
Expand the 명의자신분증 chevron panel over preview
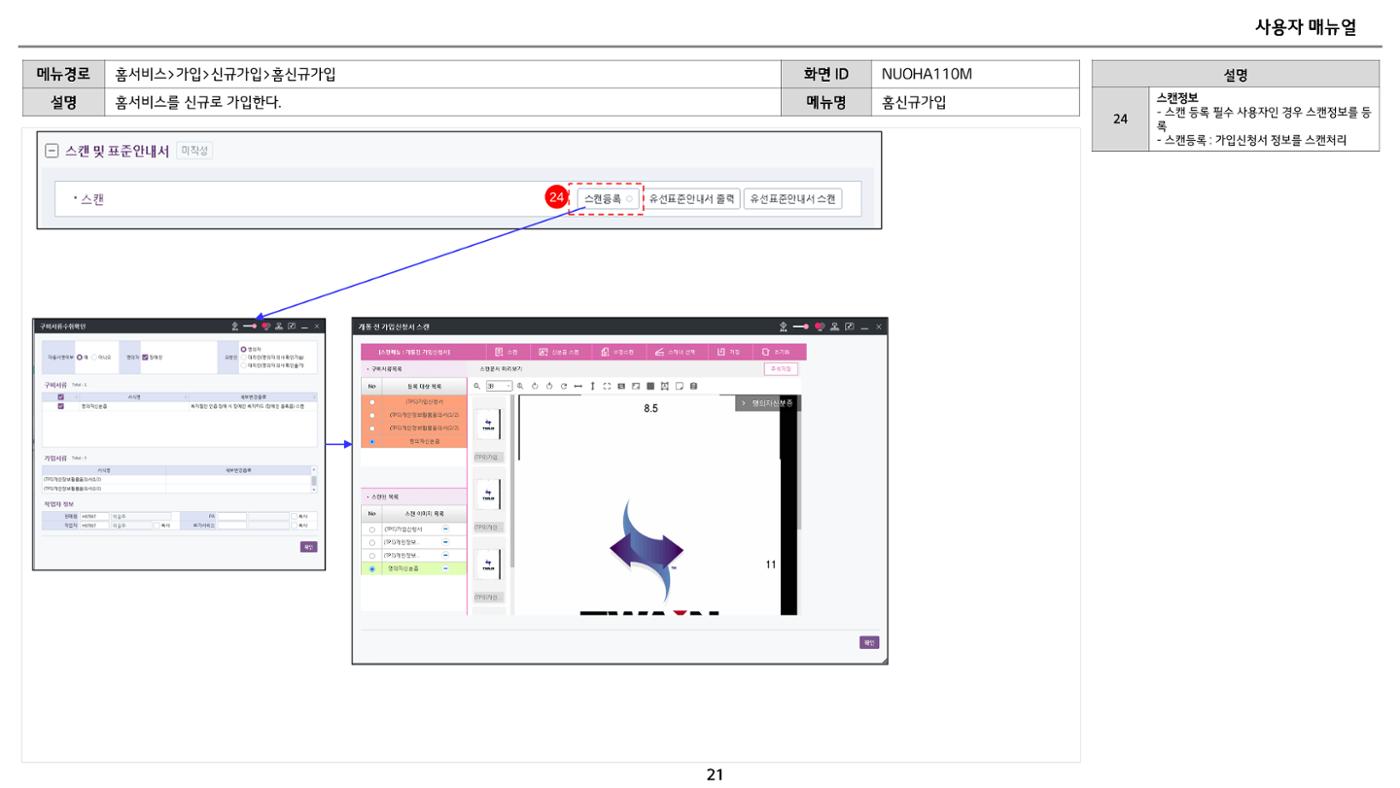(x=768, y=403)
